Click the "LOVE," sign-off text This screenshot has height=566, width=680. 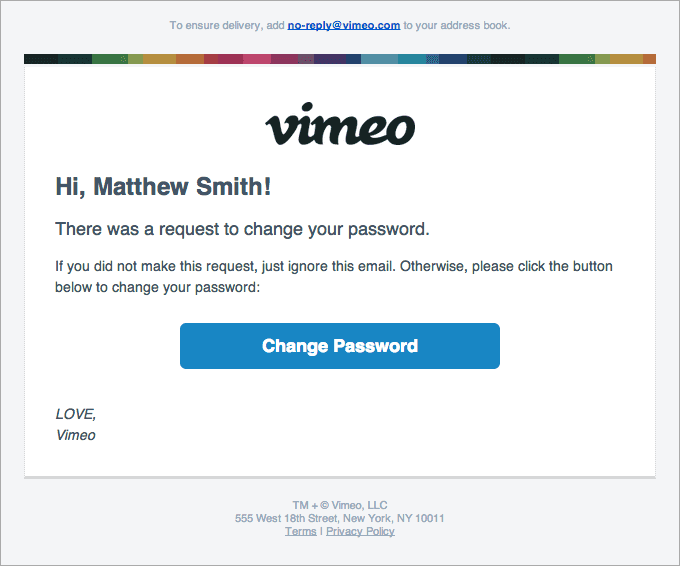(x=76, y=413)
